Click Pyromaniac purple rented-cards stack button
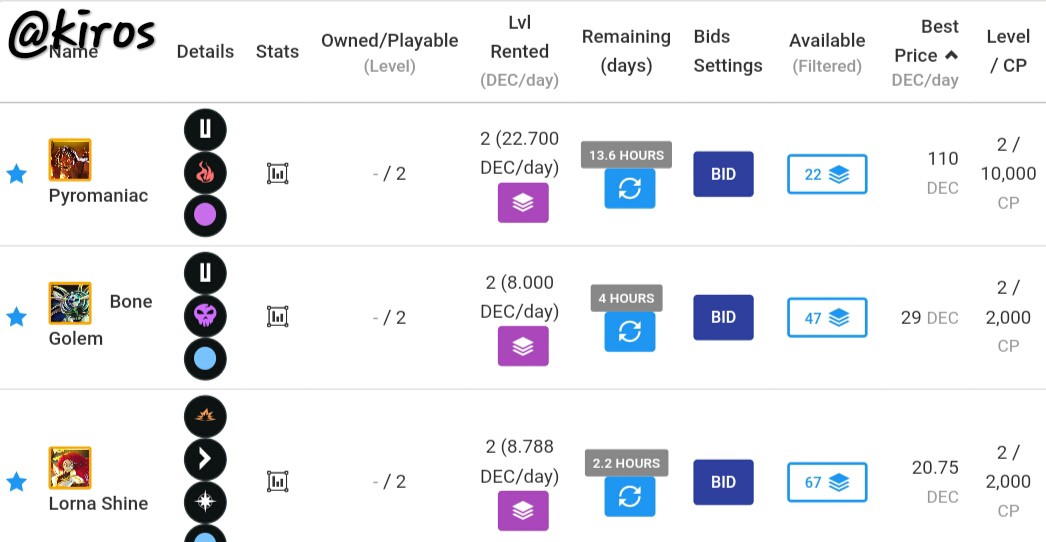The height and width of the screenshot is (542, 1046). [523, 203]
